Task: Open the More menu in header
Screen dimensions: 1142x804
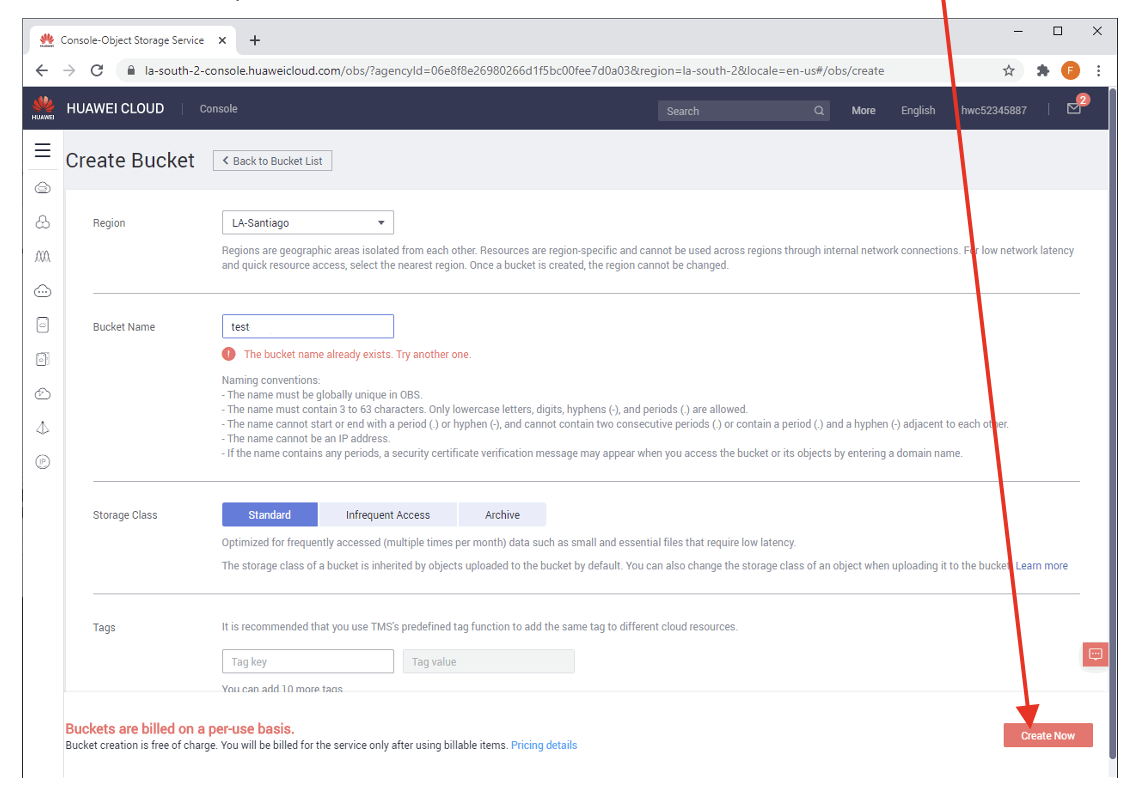Action: point(863,111)
